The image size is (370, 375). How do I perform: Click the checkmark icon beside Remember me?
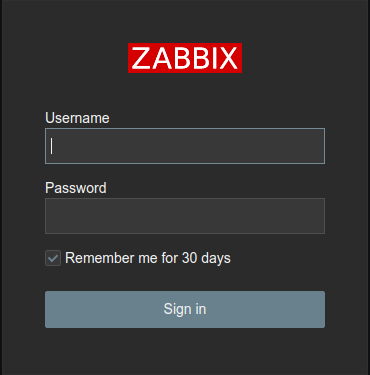pyautogui.click(x=53, y=258)
